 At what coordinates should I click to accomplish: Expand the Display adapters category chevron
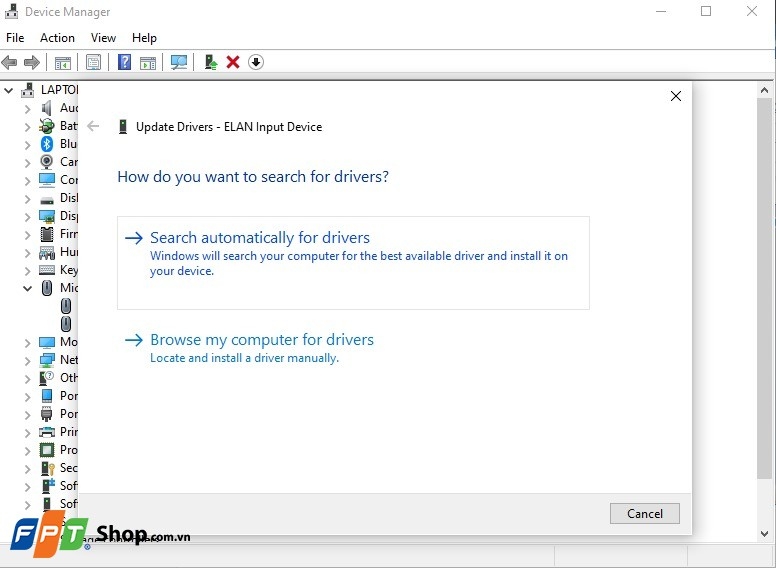click(x=27, y=217)
